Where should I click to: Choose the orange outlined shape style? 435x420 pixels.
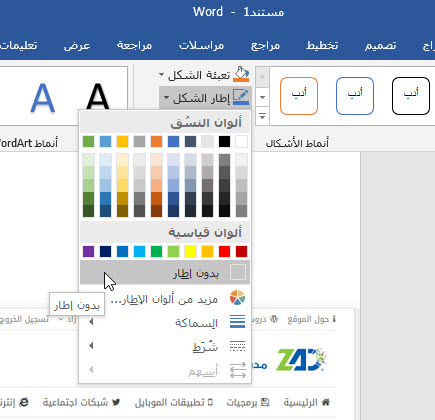[x=299, y=96]
